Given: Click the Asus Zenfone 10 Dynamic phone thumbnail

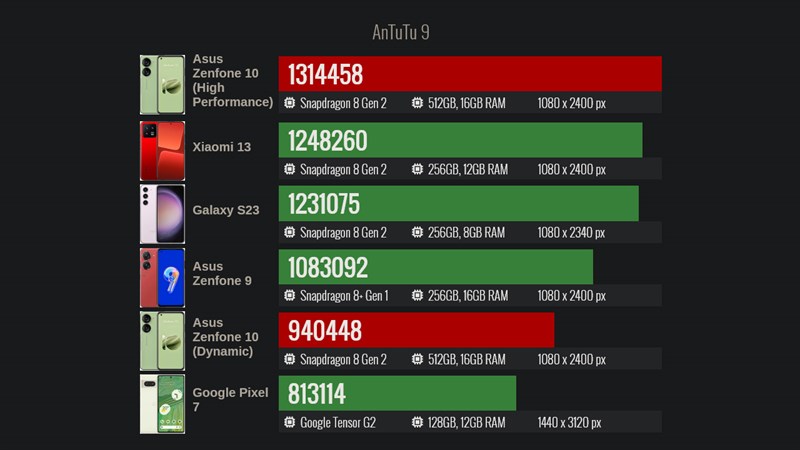Looking at the screenshot, I should [x=162, y=341].
